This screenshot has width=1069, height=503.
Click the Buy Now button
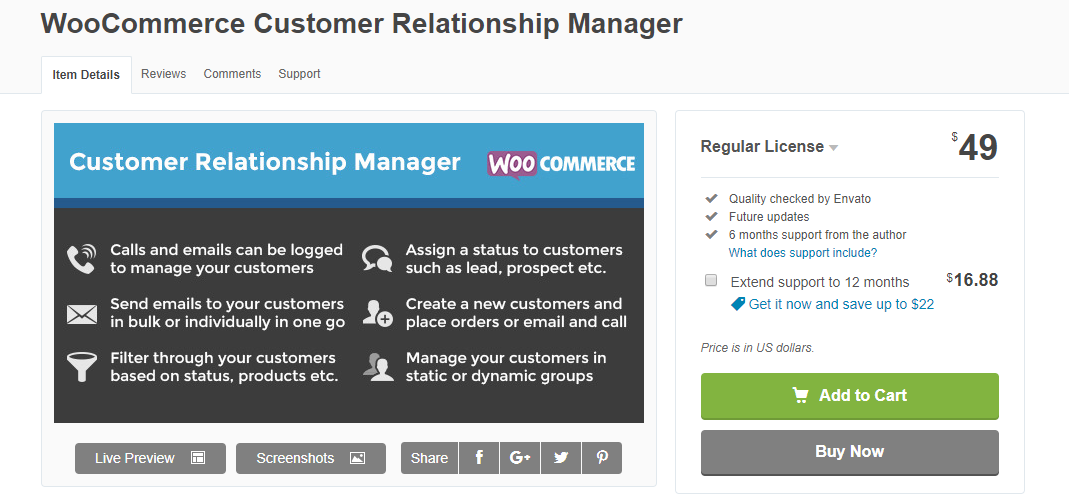tap(849, 452)
